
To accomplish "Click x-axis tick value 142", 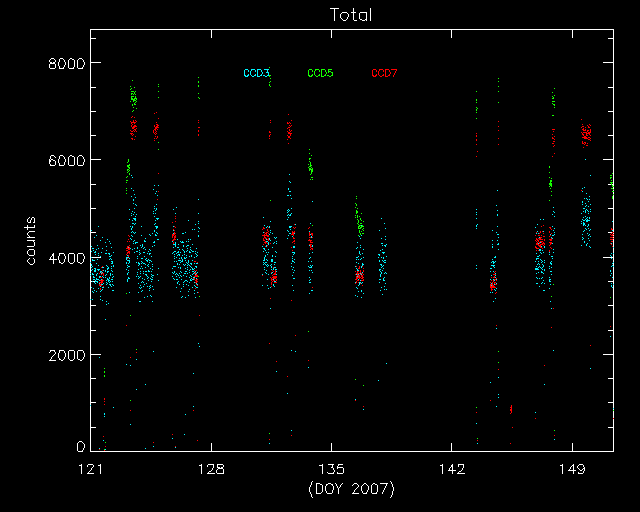I will (452, 469).
